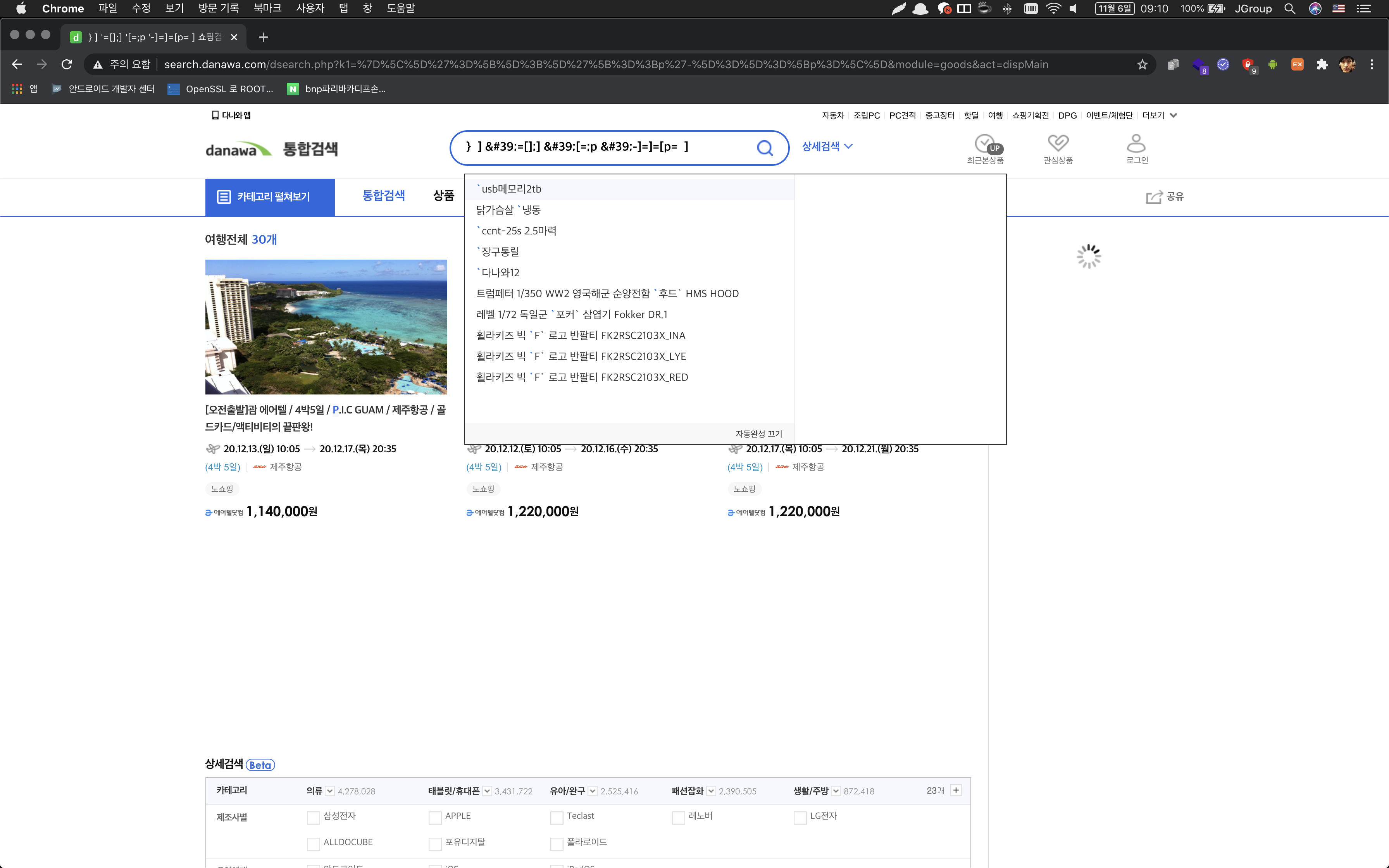The height and width of the screenshot is (868, 1389).
Task: Expand the 상세검색 dropdown next to search
Action: coord(827,146)
